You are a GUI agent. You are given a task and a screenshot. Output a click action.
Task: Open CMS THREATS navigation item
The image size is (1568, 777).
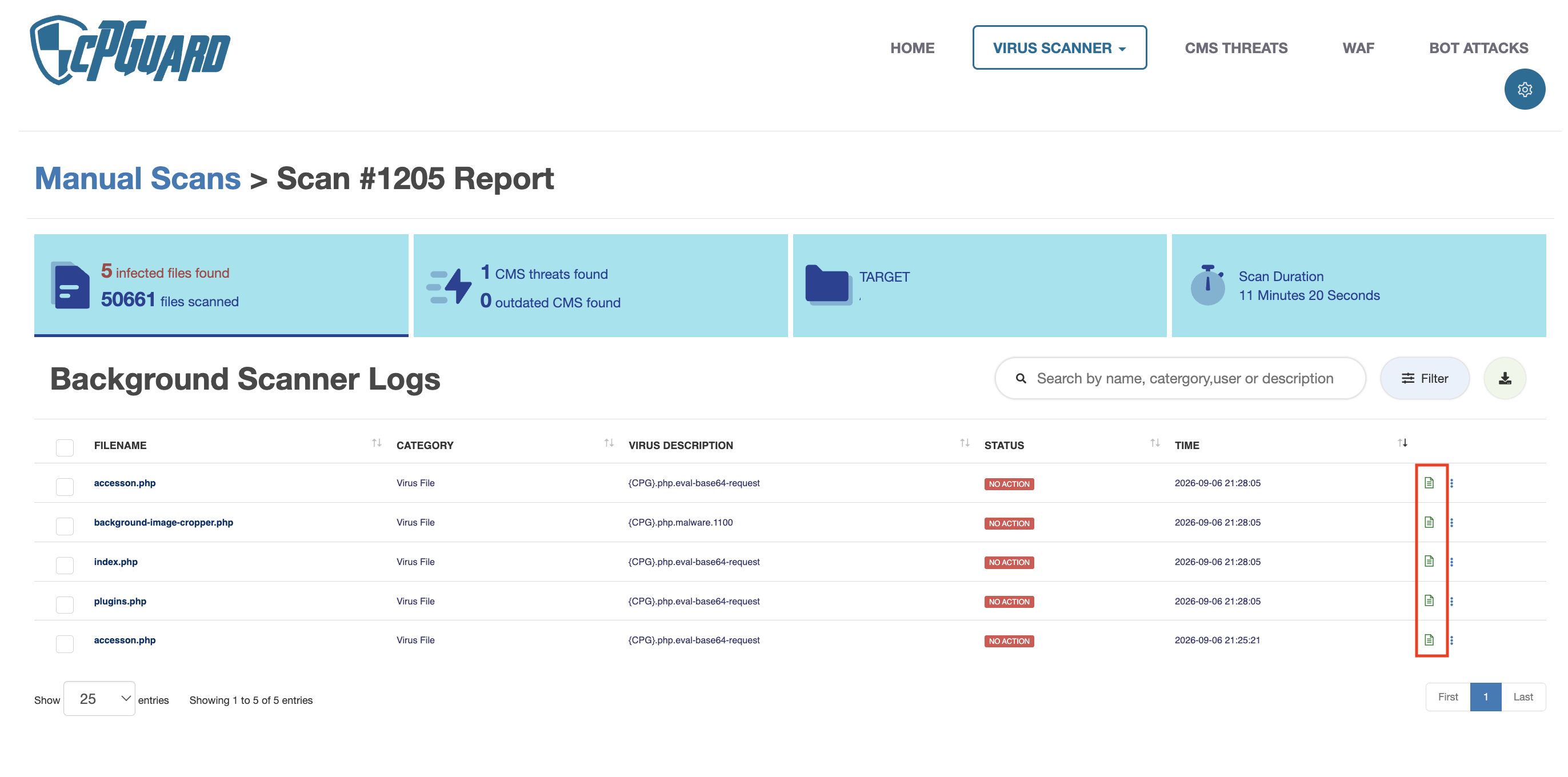tap(1235, 48)
